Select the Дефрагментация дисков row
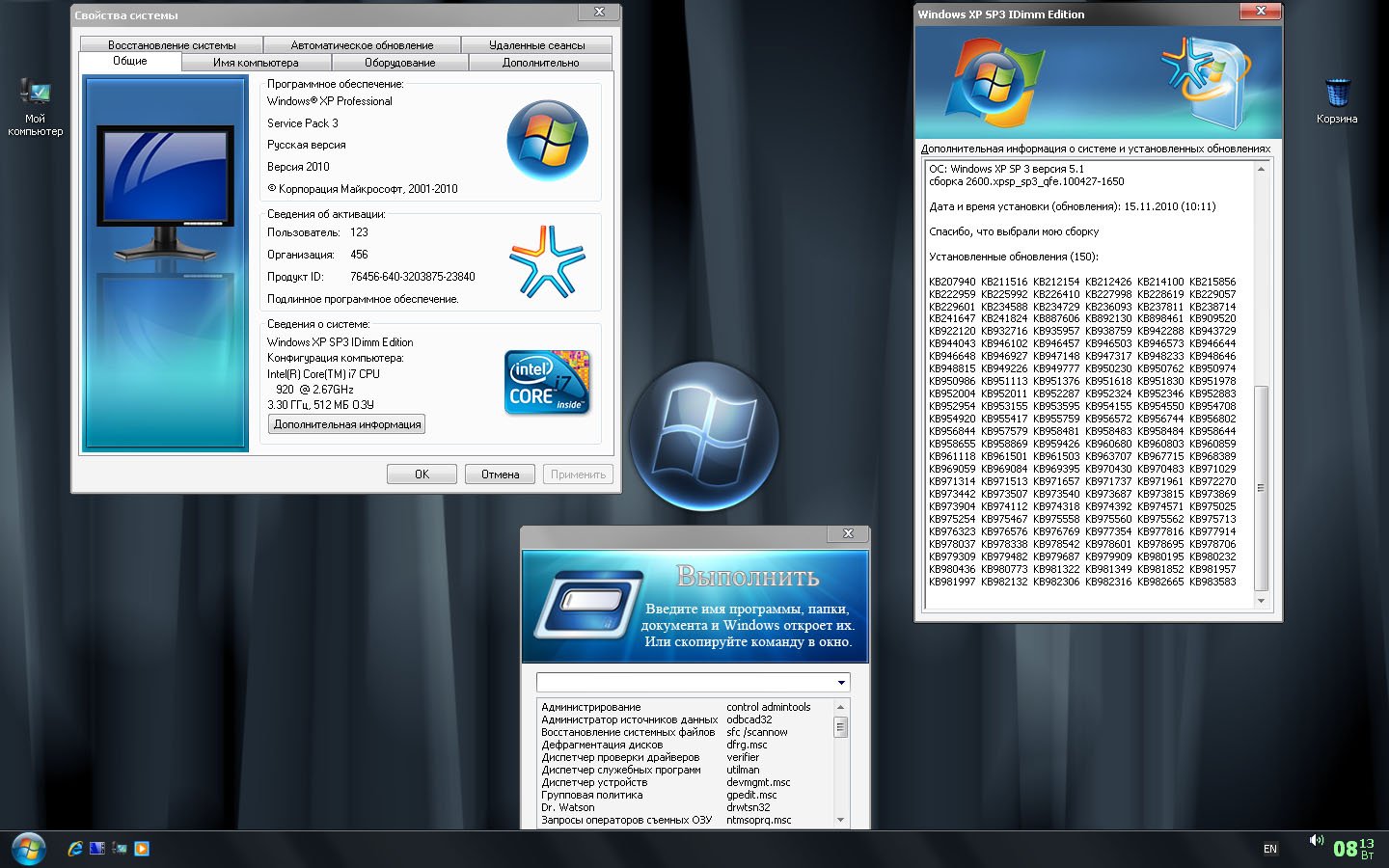 [x=685, y=745]
